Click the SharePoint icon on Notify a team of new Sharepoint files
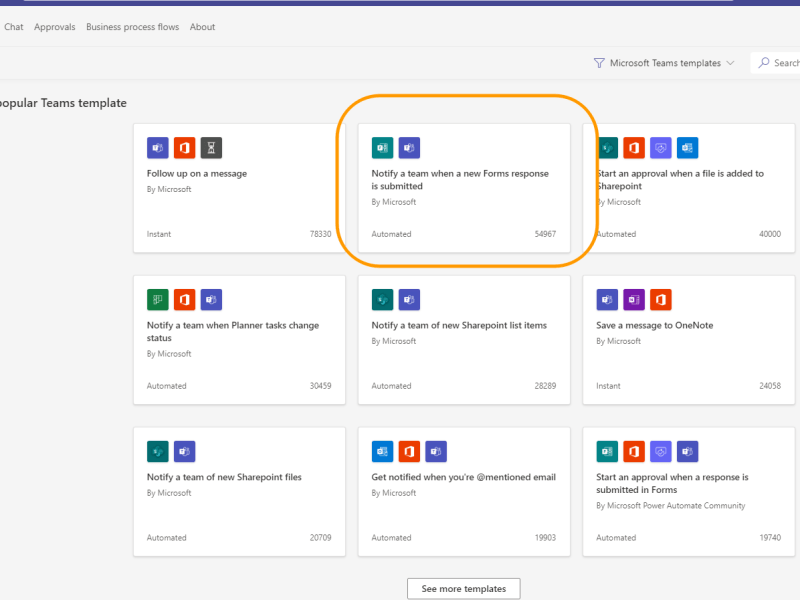Viewport: 800px width, 600px height. tap(157, 451)
